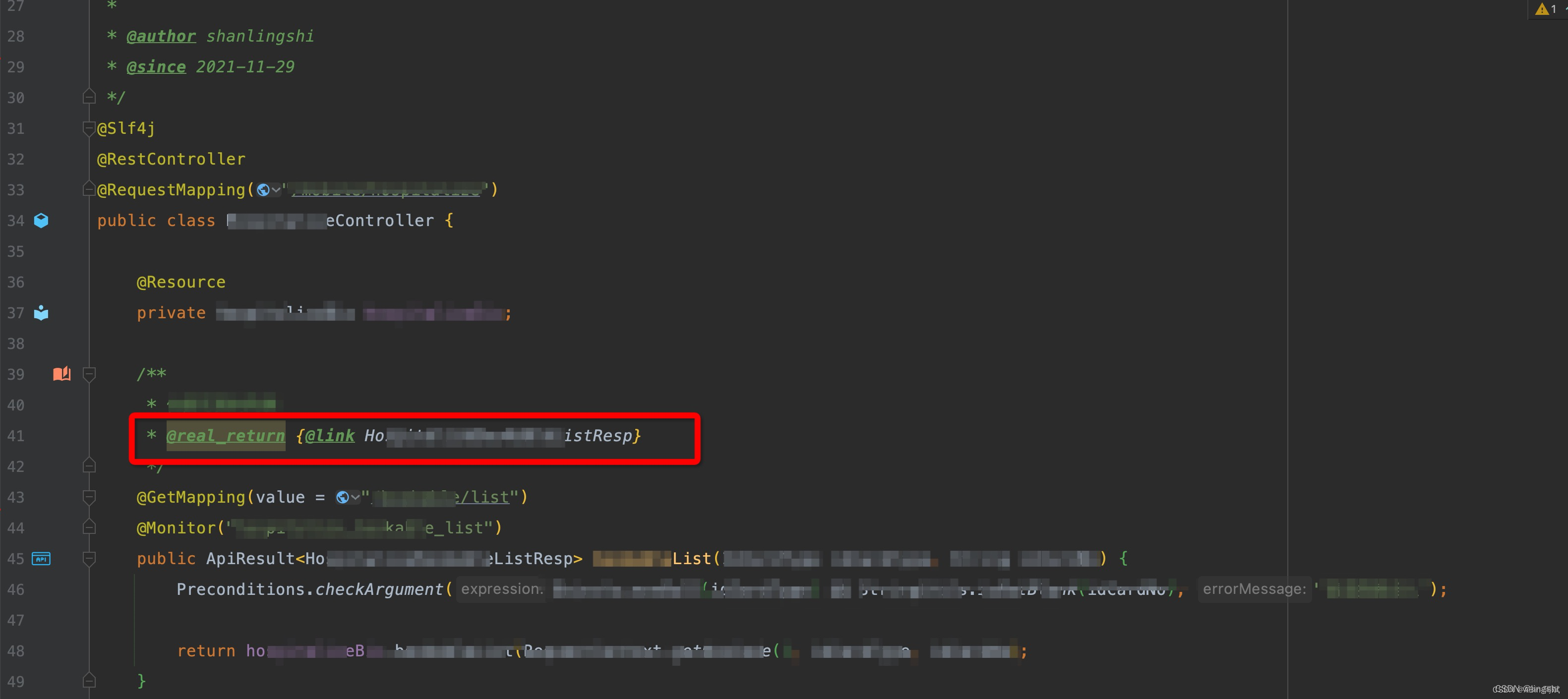The height and width of the screenshot is (699, 1568).
Task: Click the @author Javadoc tag
Action: (x=161, y=36)
